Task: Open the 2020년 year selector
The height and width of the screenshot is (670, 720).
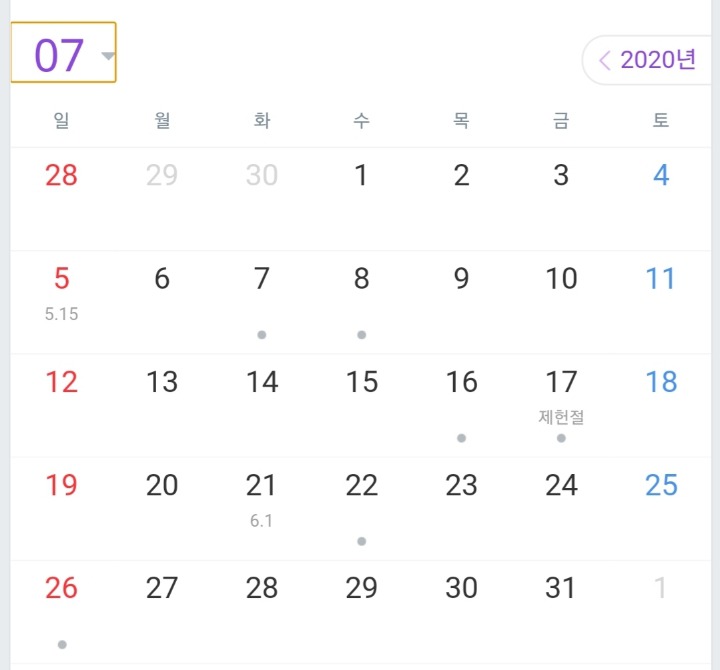Action: pos(657,60)
